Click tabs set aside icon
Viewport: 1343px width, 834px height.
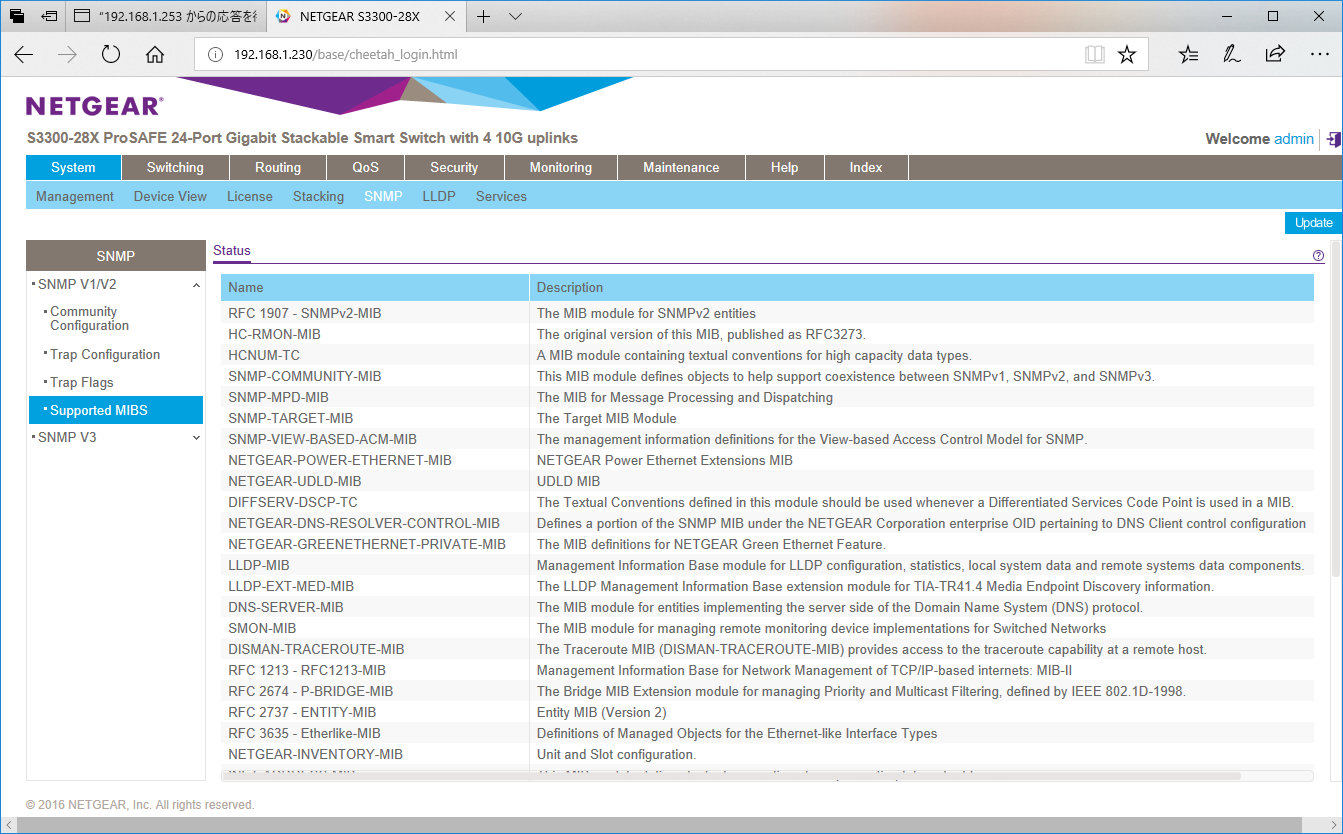pos(17,16)
